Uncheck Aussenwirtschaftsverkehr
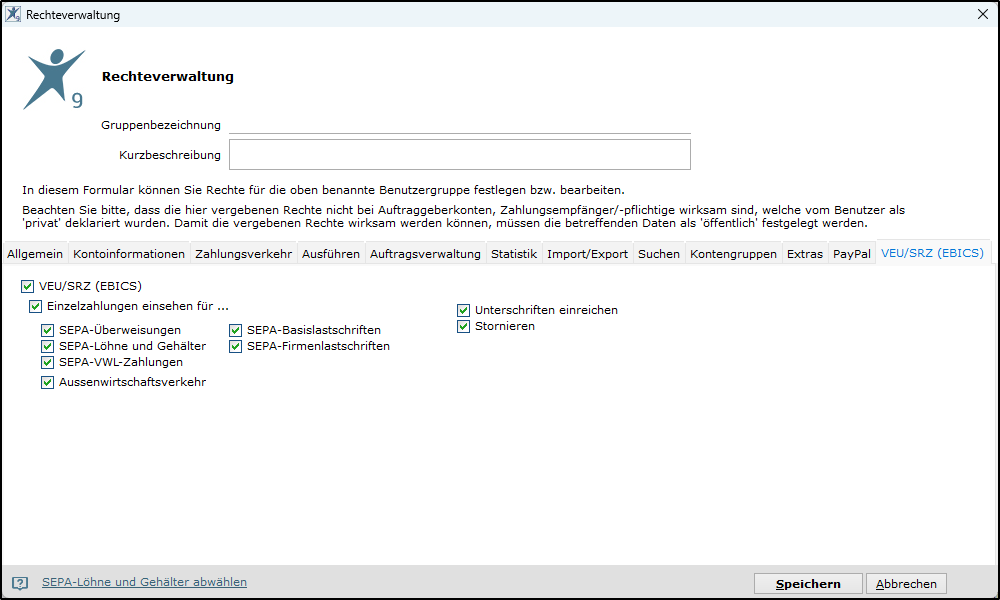 tap(47, 383)
